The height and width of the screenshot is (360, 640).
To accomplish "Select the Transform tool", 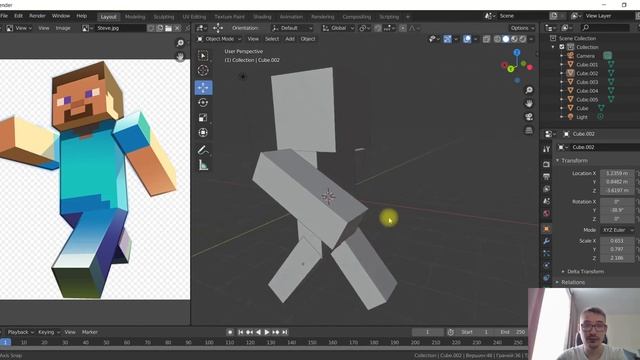I will [x=203, y=133].
